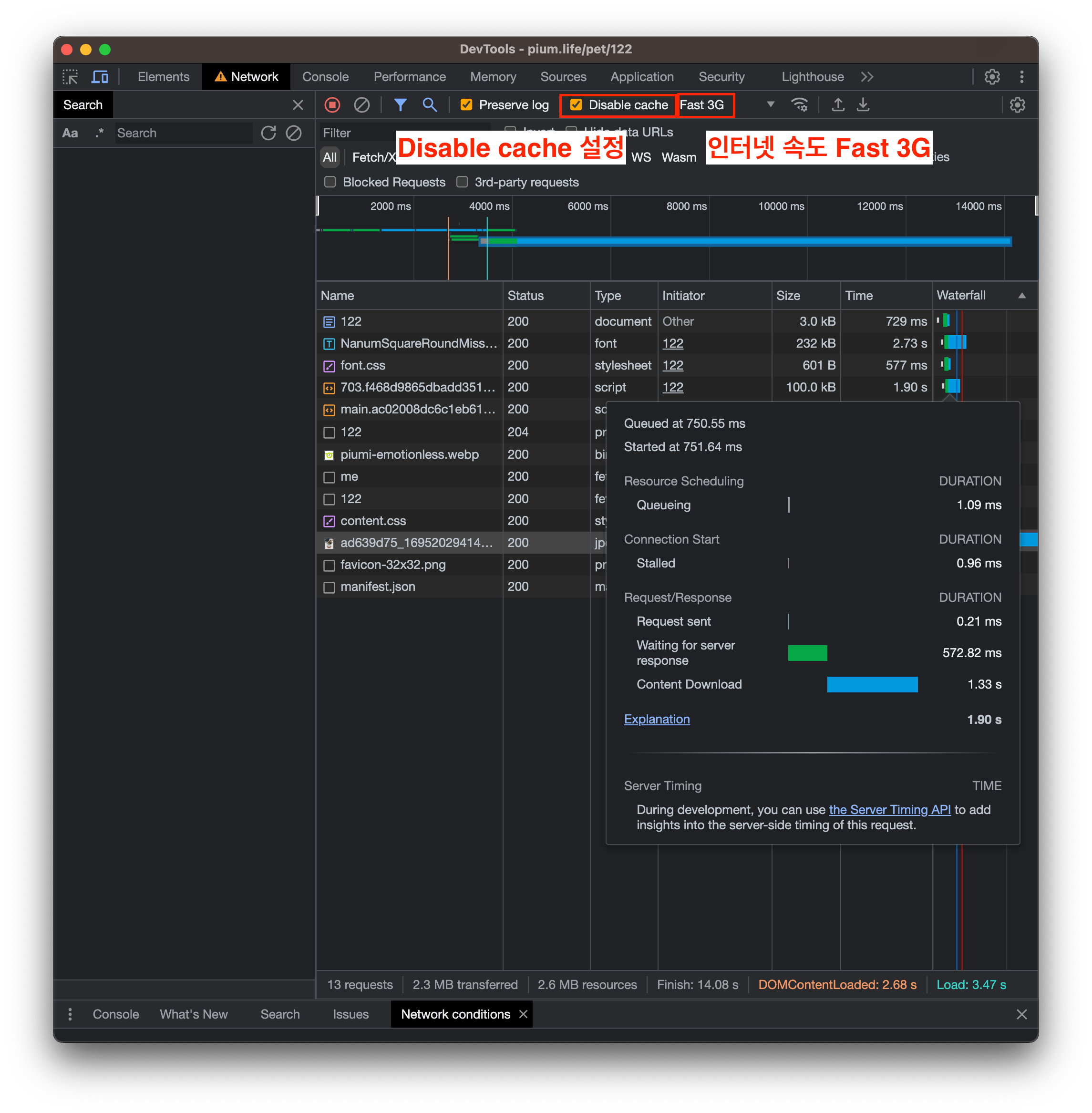Image resolution: width=1092 pixels, height=1113 pixels.
Task: Toggle the request filter funnel icon
Action: (401, 105)
